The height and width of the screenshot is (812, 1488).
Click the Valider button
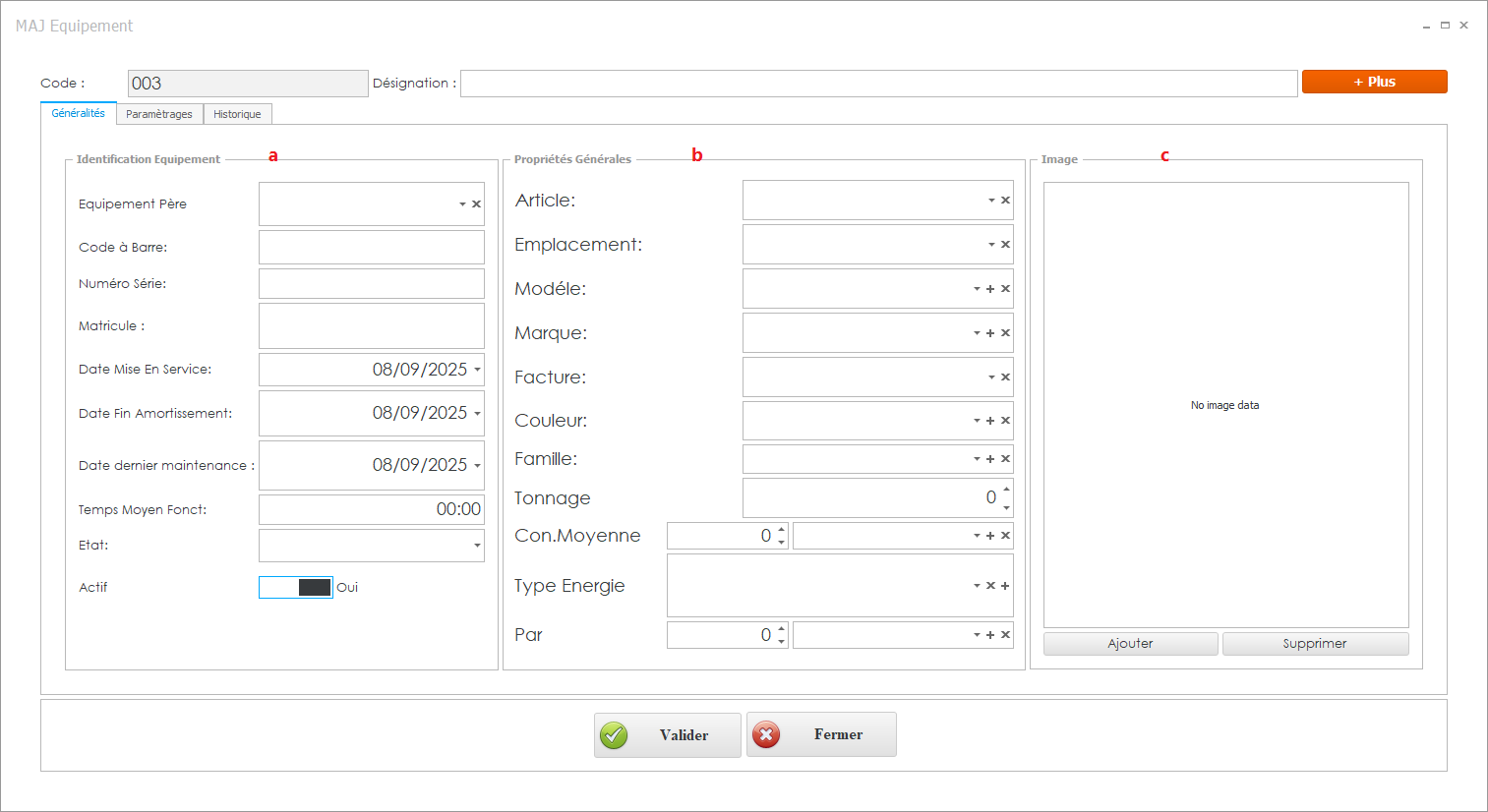pyautogui.click(x=668, y=735)
